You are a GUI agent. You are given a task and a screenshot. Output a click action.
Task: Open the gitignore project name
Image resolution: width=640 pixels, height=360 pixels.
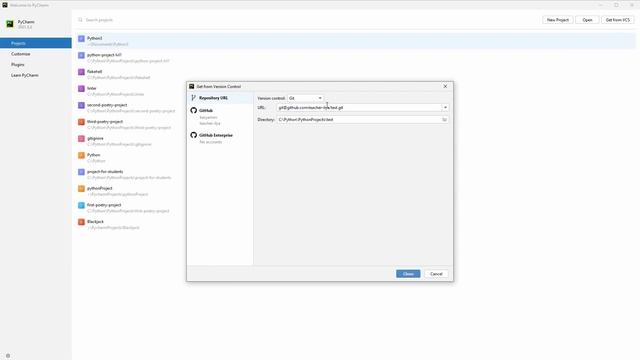point(95,138)
